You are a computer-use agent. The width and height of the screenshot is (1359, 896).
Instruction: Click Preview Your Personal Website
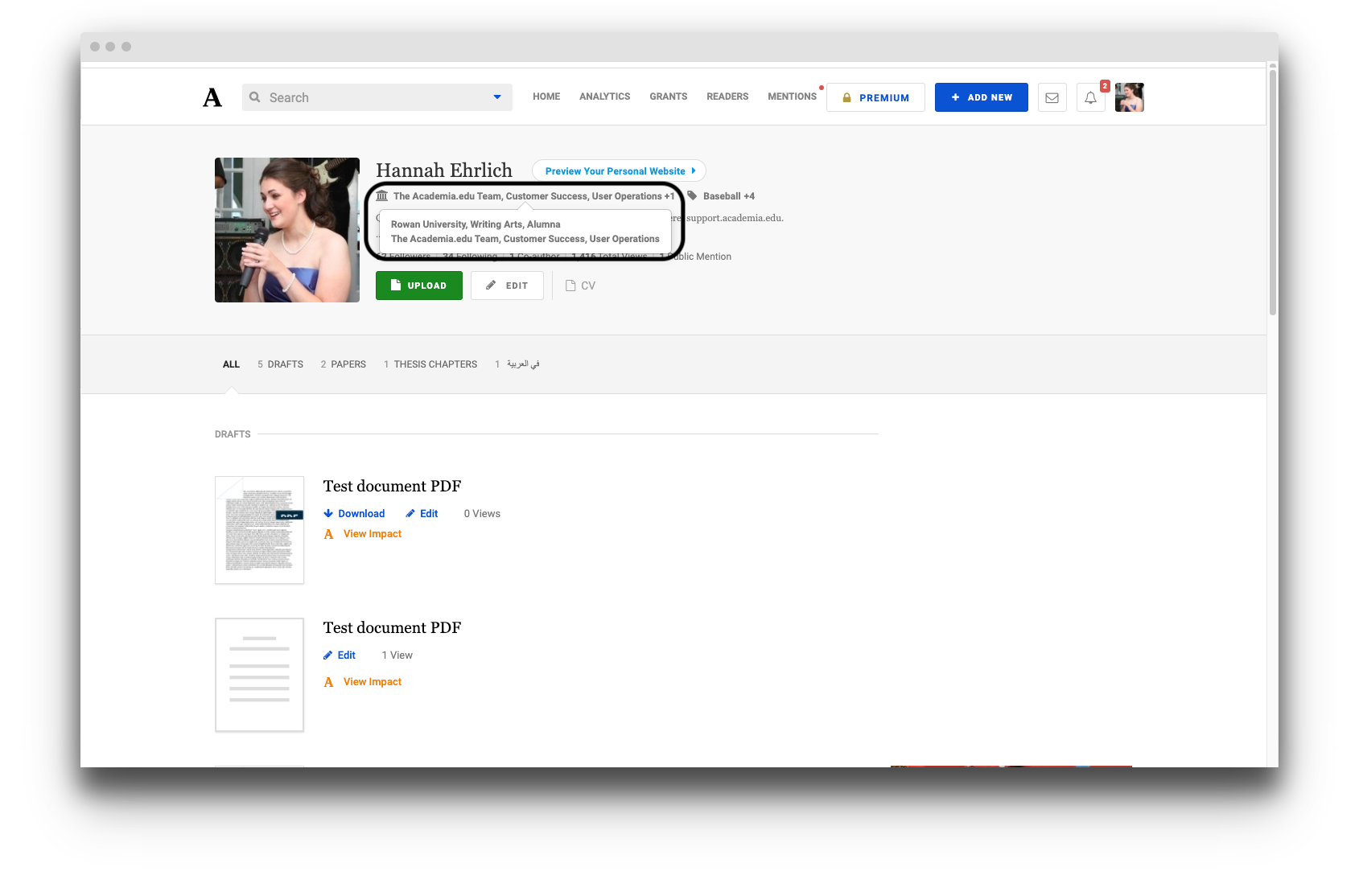click(x=619, y=171)
